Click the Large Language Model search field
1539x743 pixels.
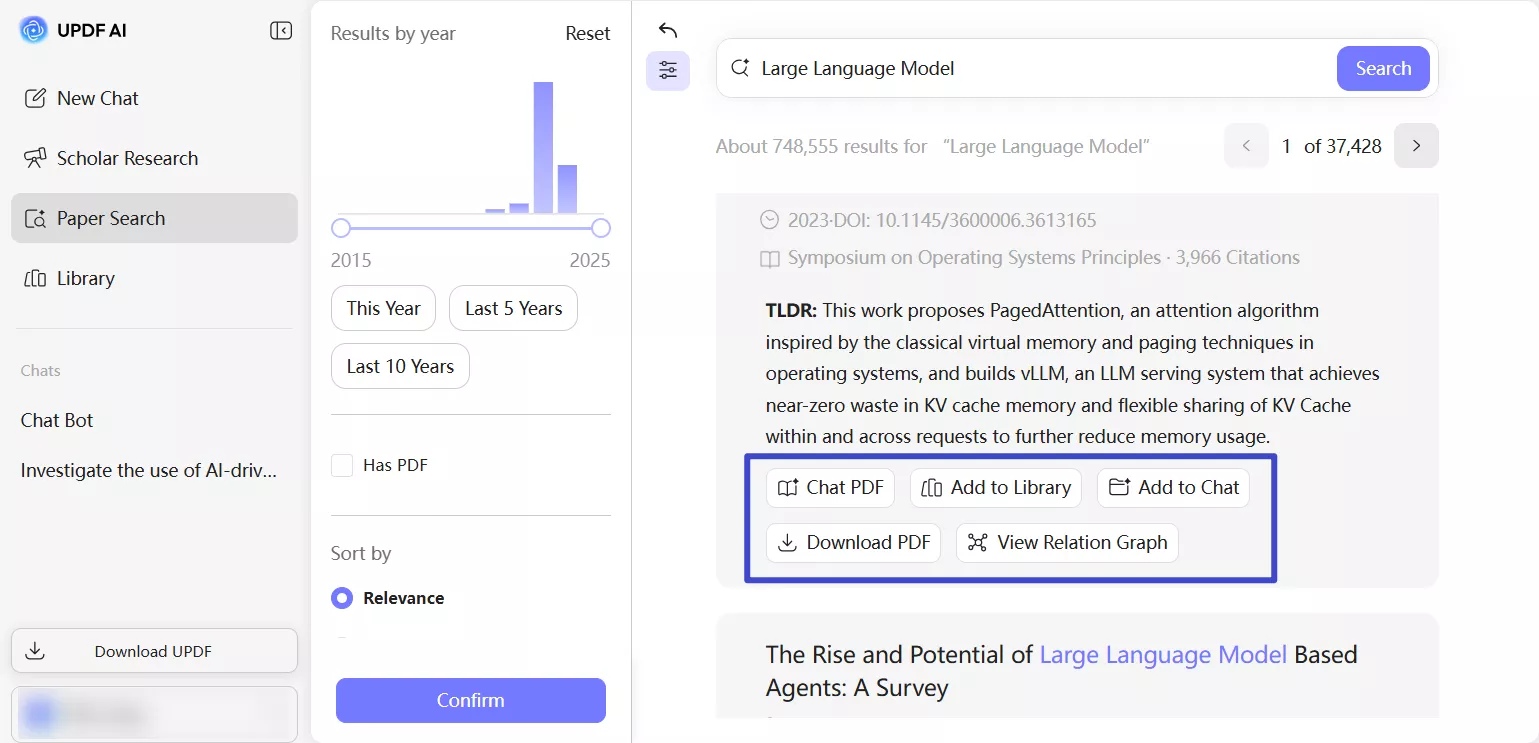(x=1040, y=68)
